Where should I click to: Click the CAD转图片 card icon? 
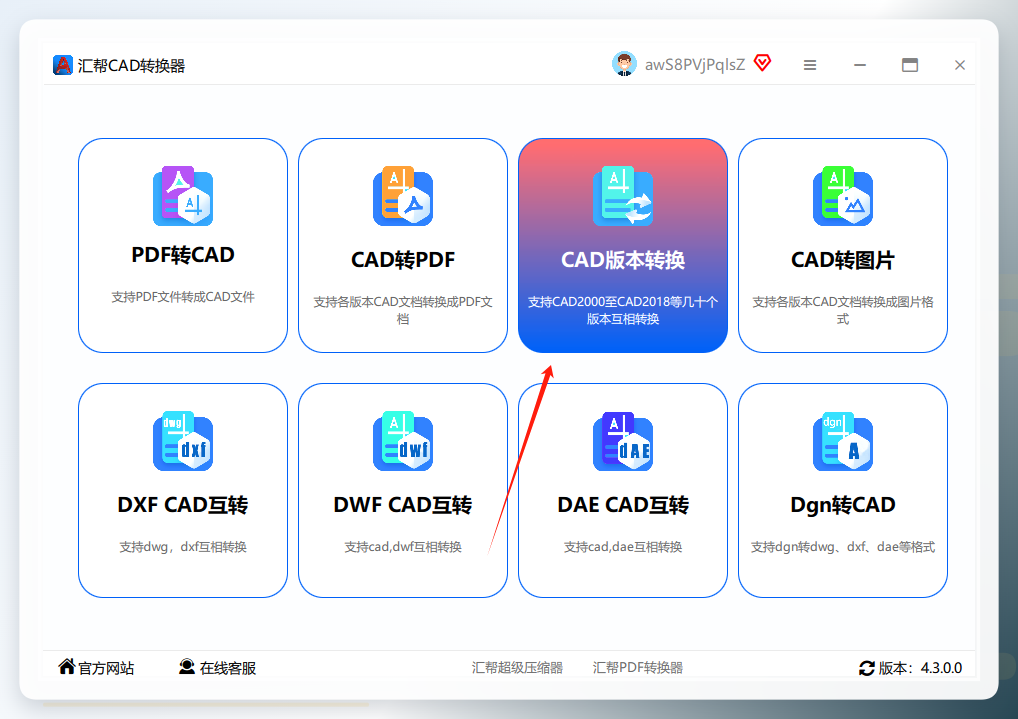coord(843,196)
